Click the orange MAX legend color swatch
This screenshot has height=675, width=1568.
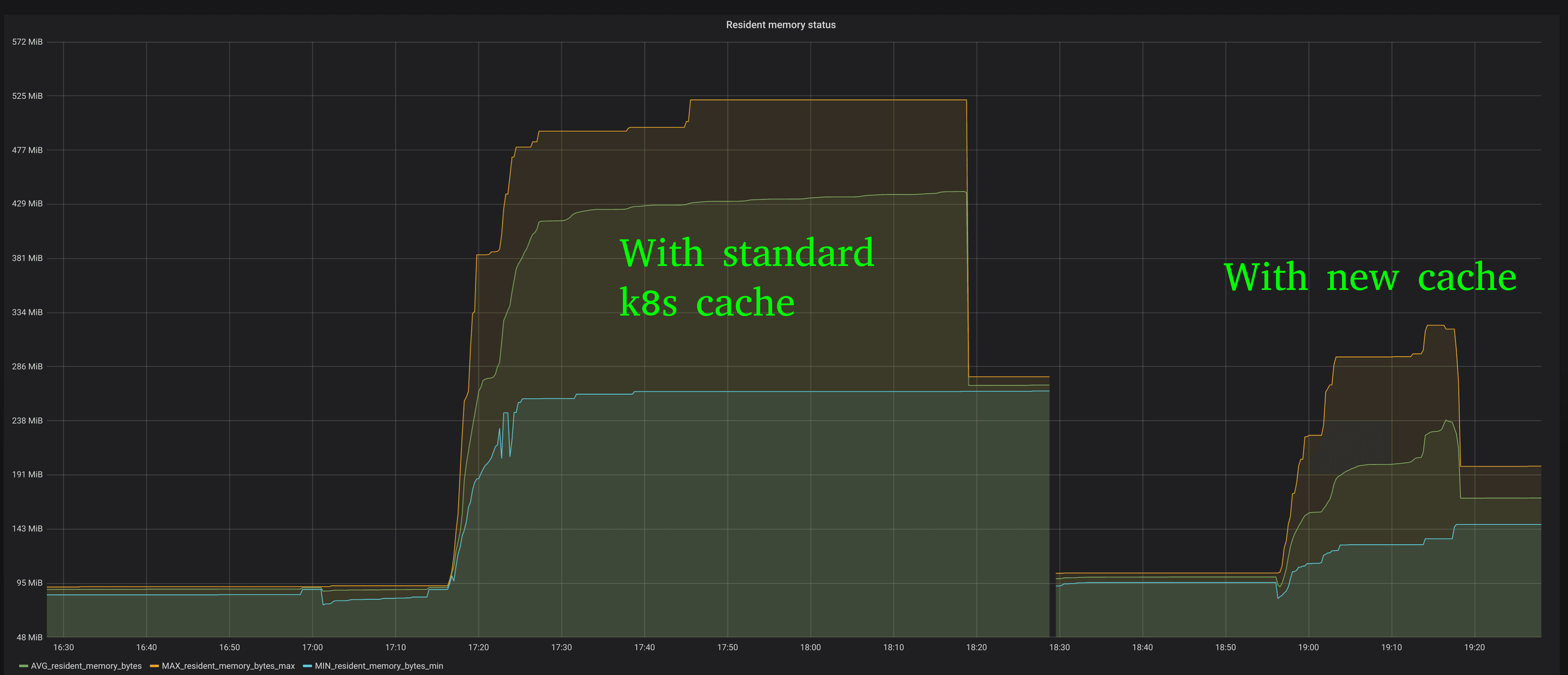pyautogui.click(x=155, y=666)
